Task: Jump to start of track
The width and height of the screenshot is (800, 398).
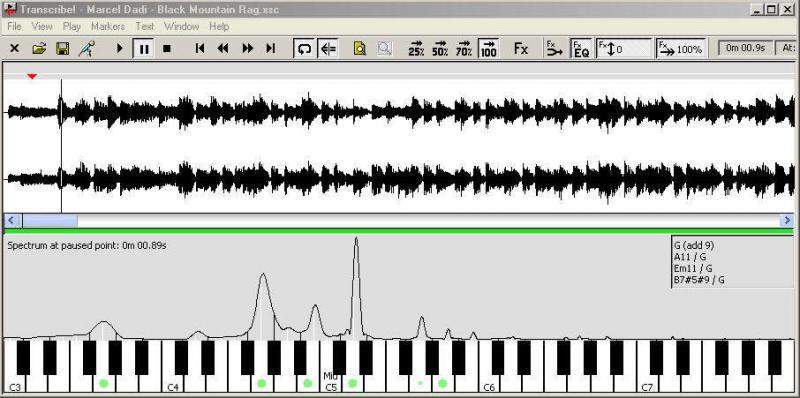Action: click(200, 48)
